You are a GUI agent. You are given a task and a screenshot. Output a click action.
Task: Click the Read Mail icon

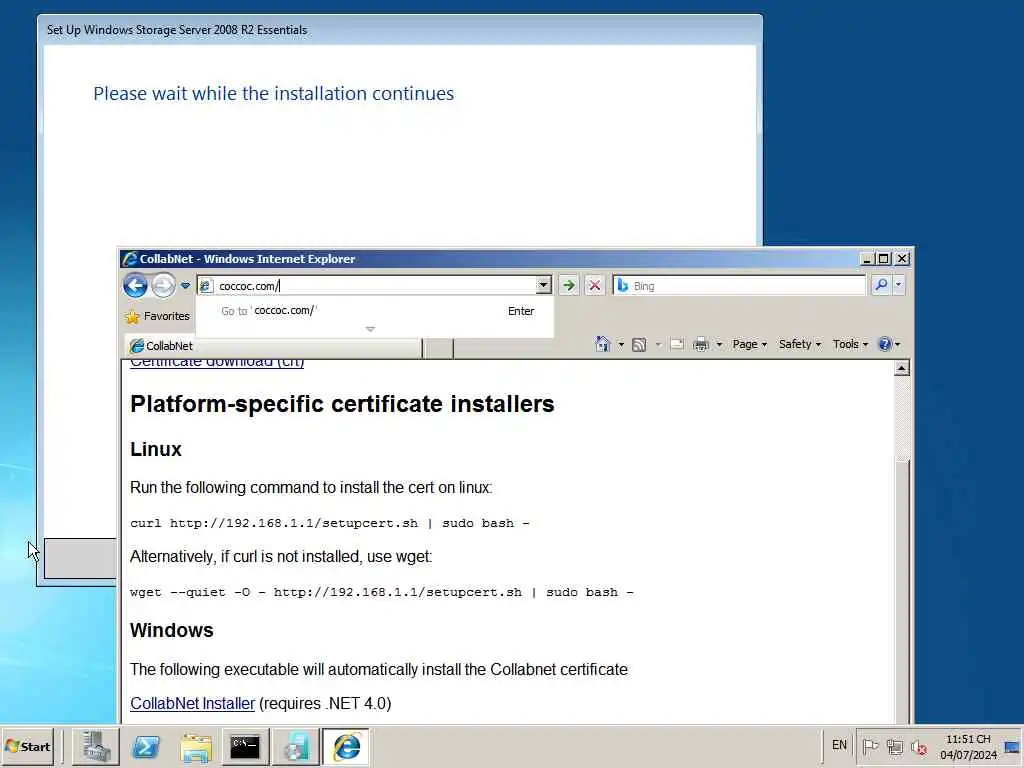click(x=677, y=344)
